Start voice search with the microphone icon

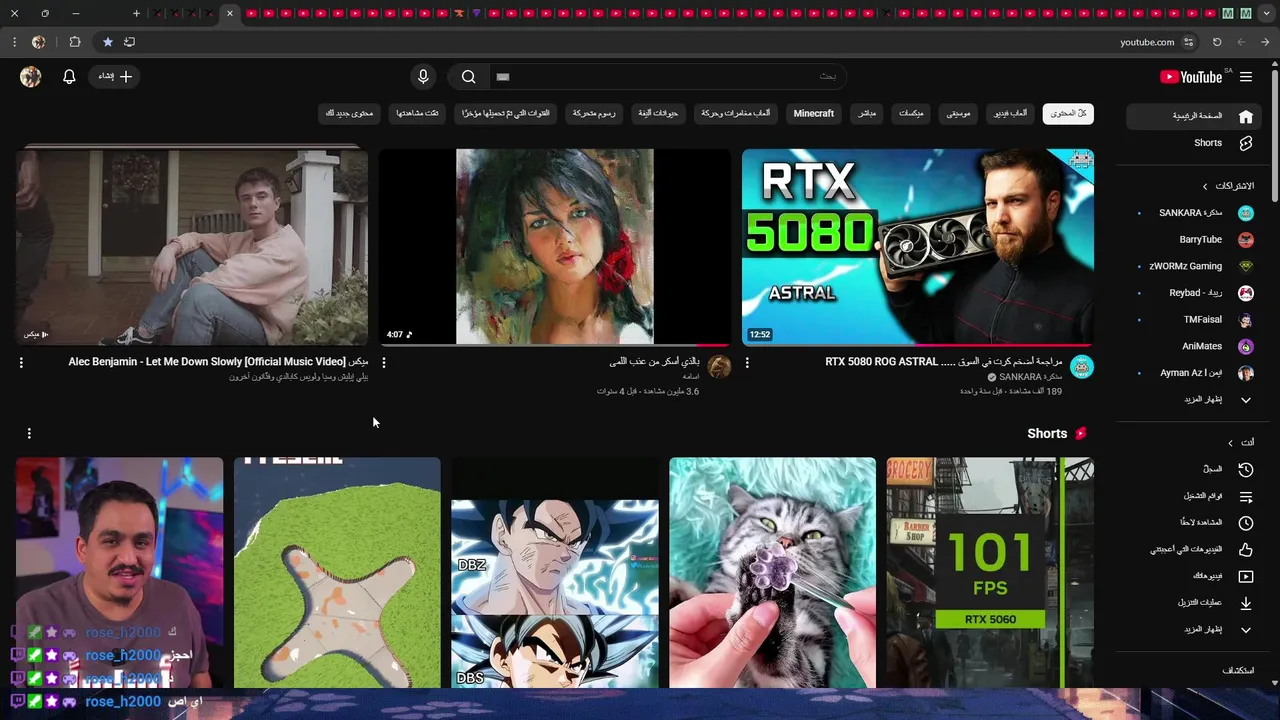click(x=423, y=77)
